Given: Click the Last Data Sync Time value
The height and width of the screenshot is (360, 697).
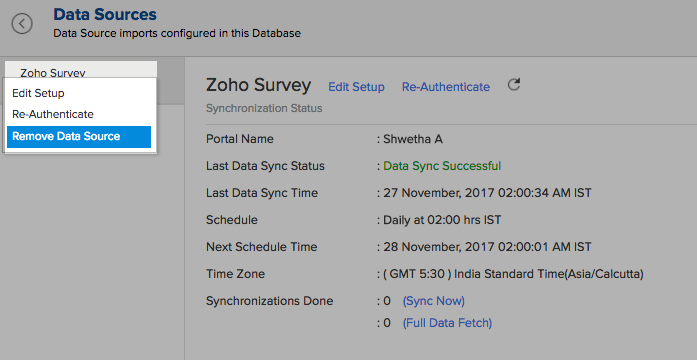Looking at the screenshot, I should 487,193.
